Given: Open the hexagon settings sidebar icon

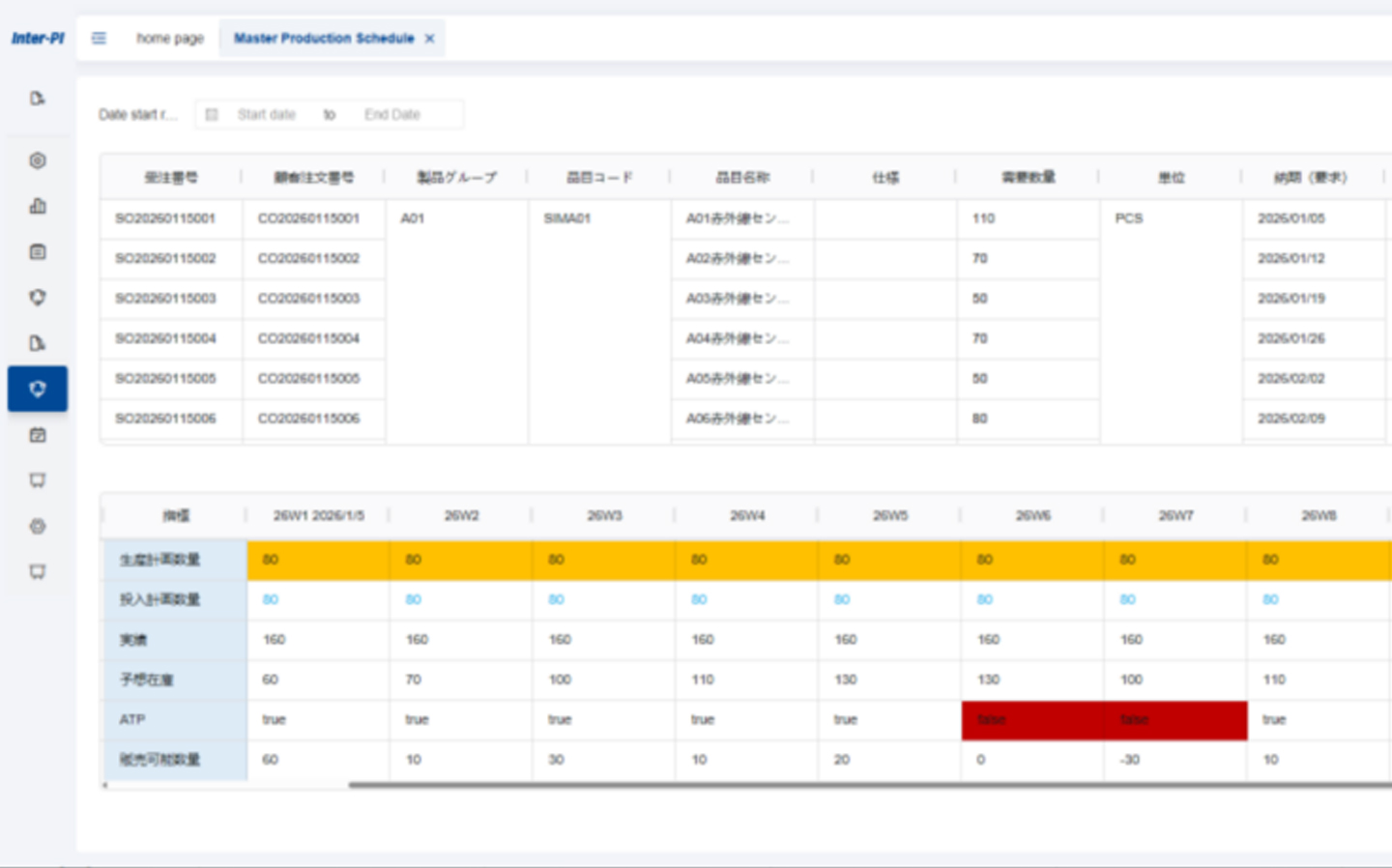Looking at the screenshot, I should (x=38, y=160).
